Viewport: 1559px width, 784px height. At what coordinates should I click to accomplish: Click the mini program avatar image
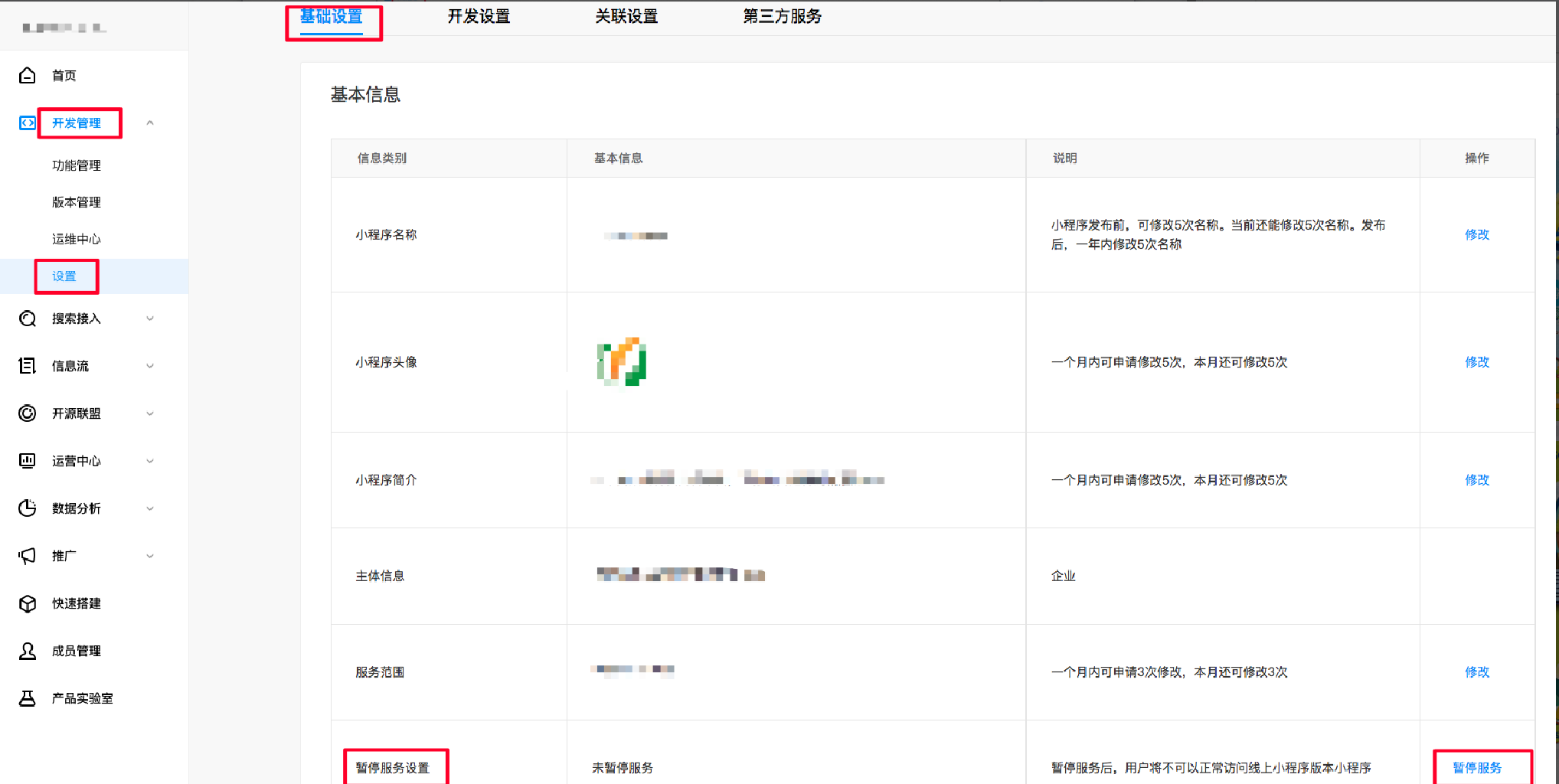621,361
